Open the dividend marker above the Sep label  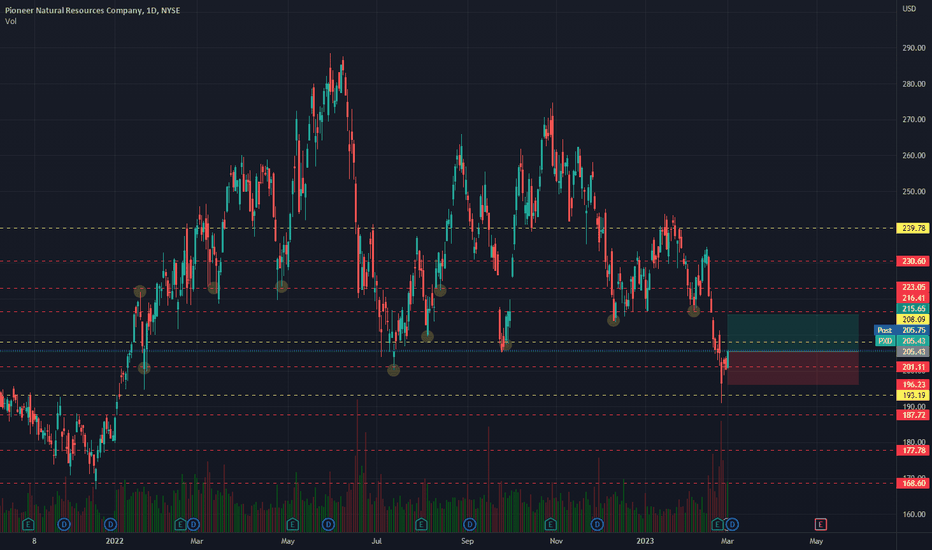(x=470, y=524)
